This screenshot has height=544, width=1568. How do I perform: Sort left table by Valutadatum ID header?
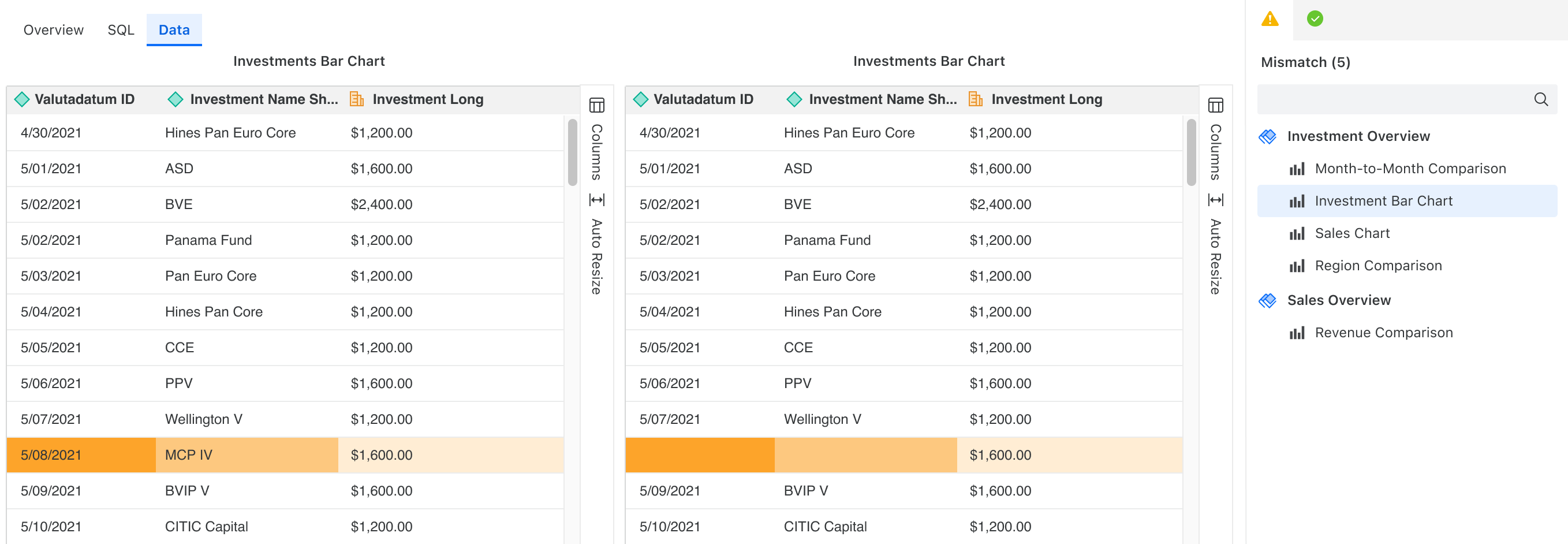pyautogui.click(x=84, y=99)
